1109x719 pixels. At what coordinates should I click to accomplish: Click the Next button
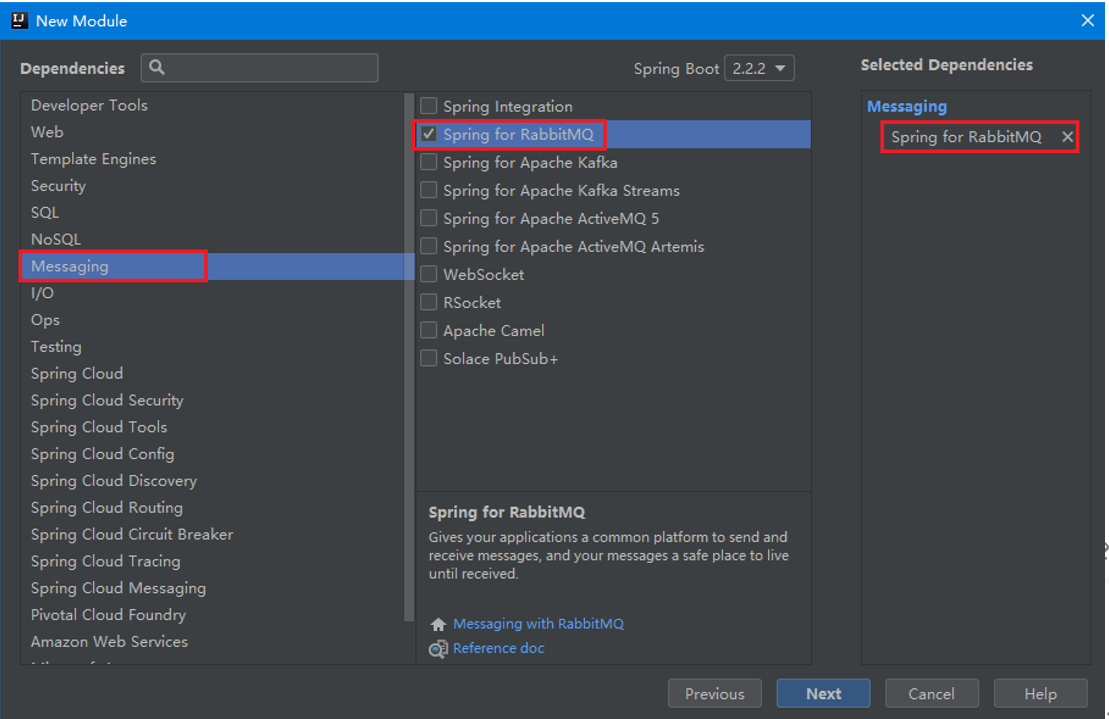[823, 694]
